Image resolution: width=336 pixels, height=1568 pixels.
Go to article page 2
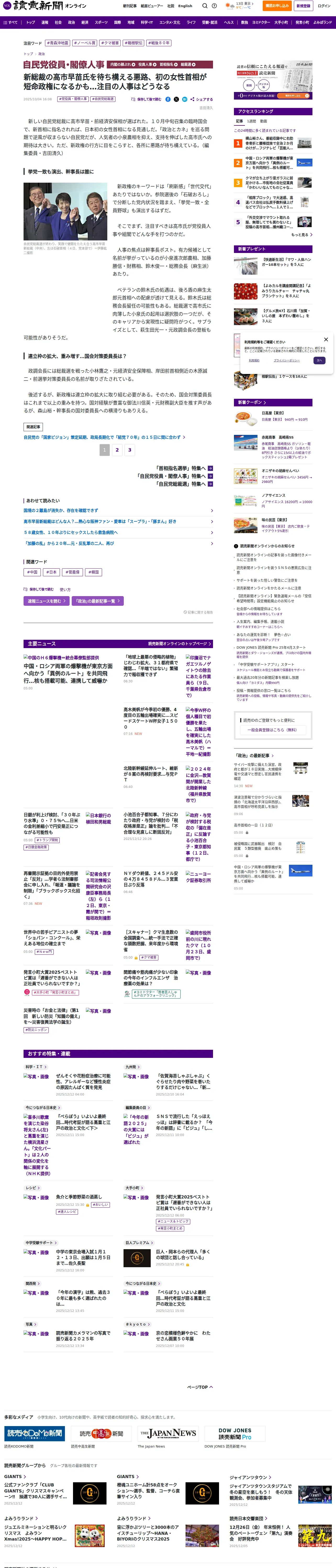[x=117, y=450]
